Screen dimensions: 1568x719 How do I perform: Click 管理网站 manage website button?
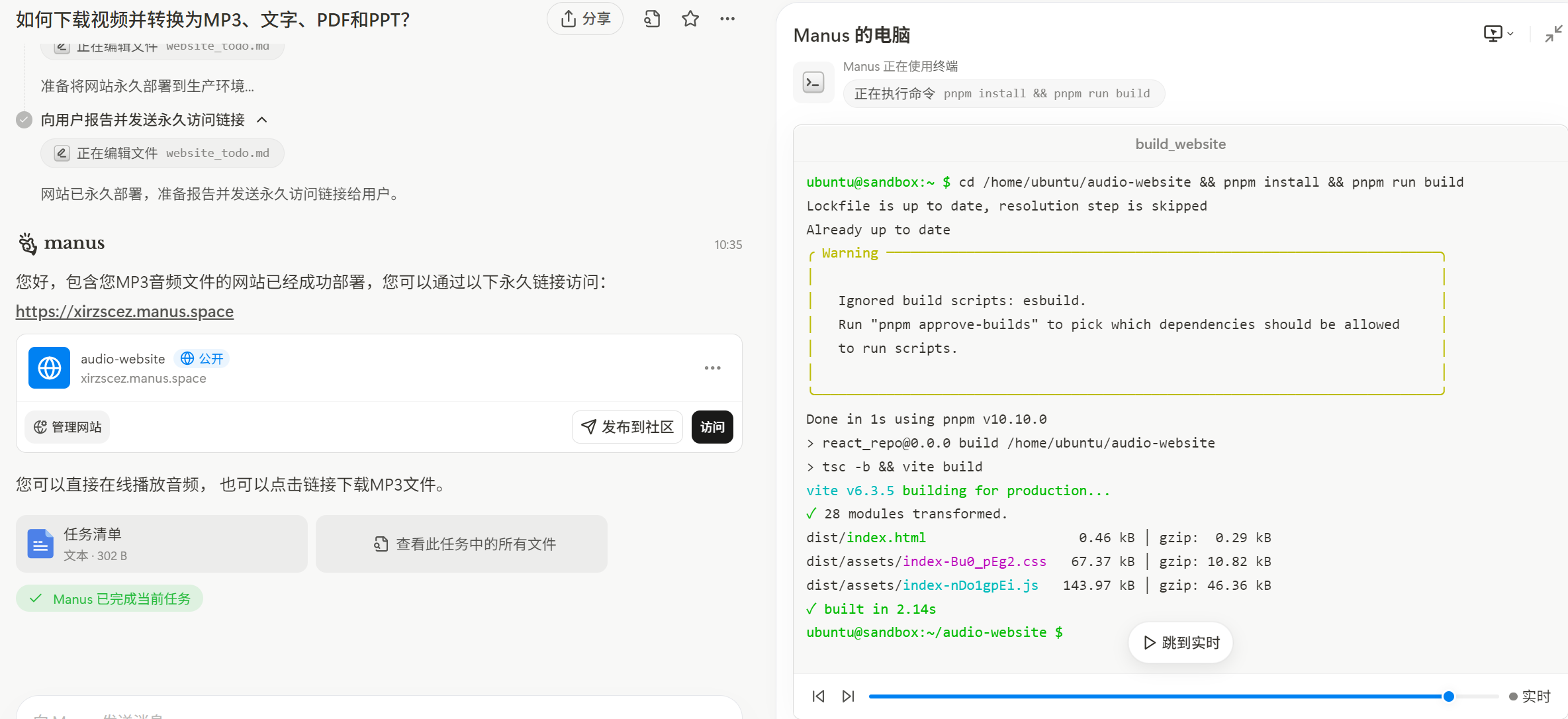(68, 427)
